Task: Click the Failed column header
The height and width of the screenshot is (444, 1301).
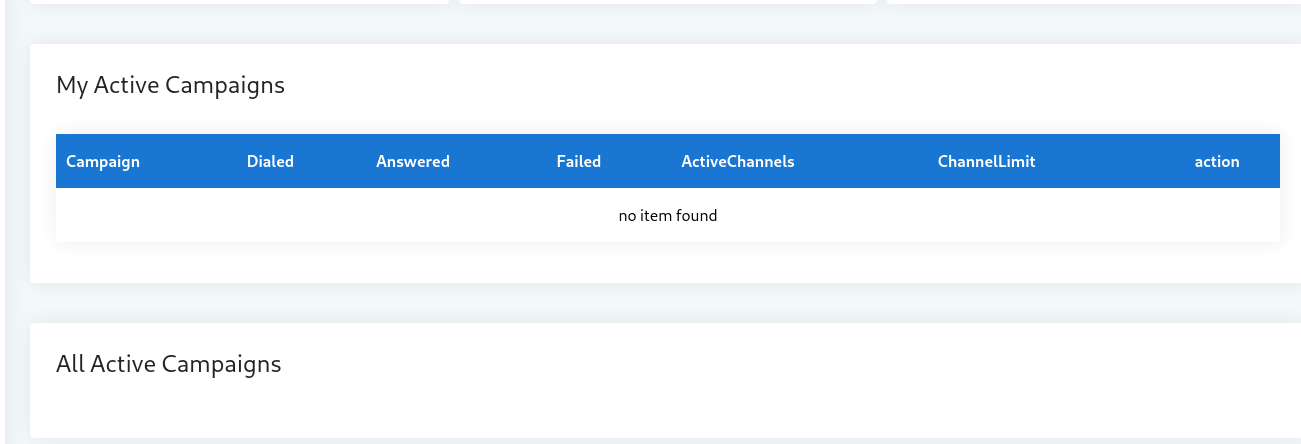Action: click(579, 161)
